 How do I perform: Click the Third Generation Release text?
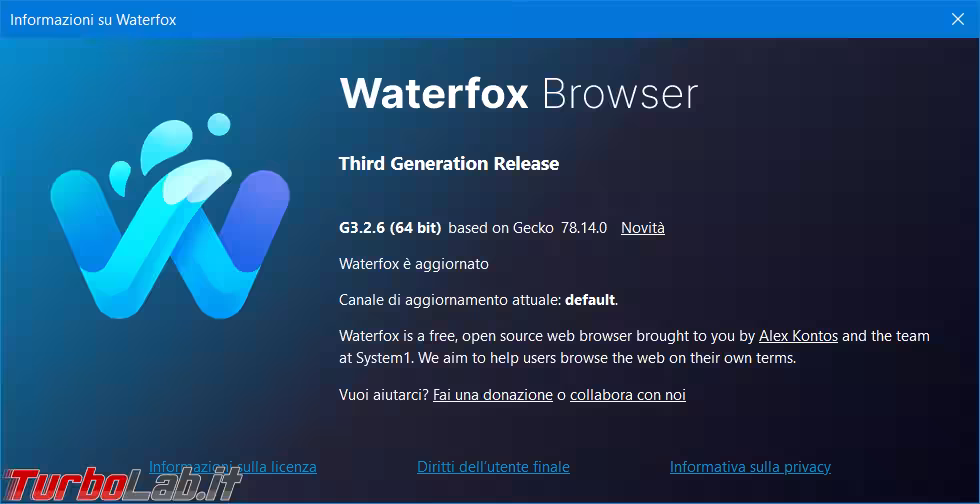pyautogui.click(x=449, y=164)
